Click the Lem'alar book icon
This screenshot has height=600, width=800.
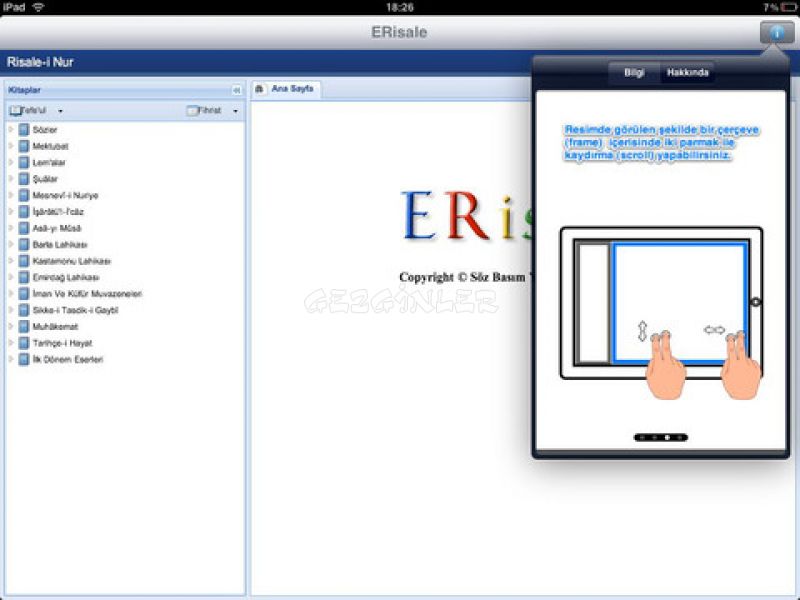[24, 162]
